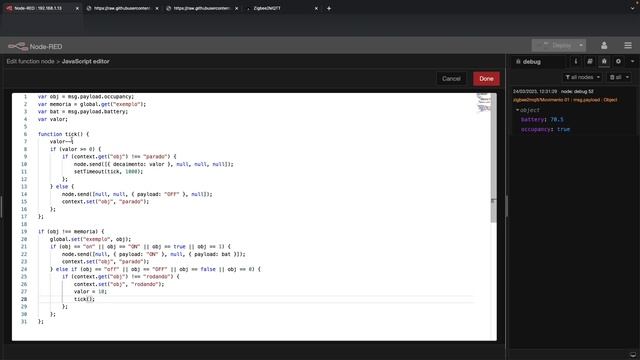640x360 pixels.
Task: Click line number 19 in the gutter
Action: point(24,231)
